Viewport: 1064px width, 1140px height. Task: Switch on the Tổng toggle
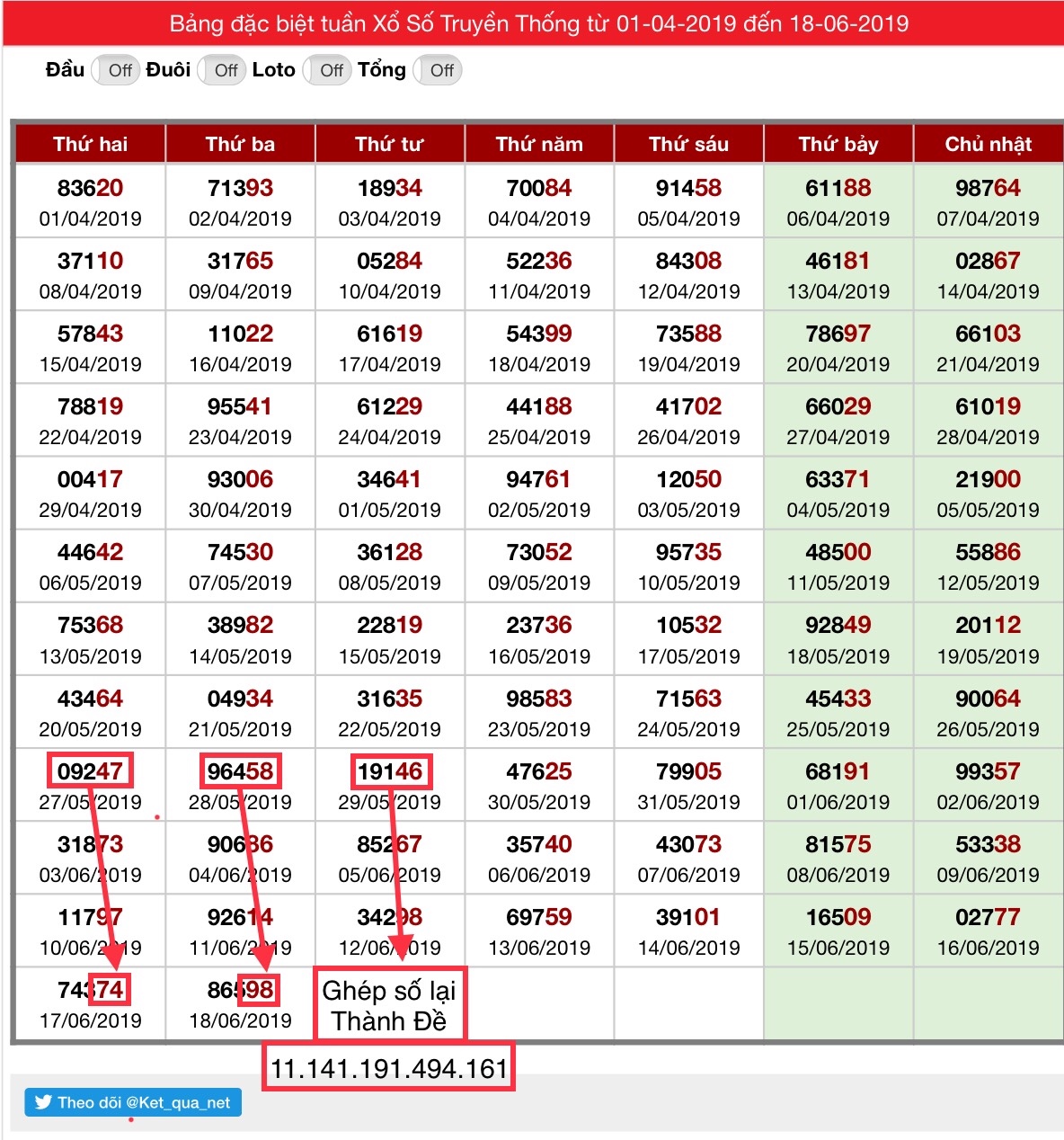click(437, 70)
